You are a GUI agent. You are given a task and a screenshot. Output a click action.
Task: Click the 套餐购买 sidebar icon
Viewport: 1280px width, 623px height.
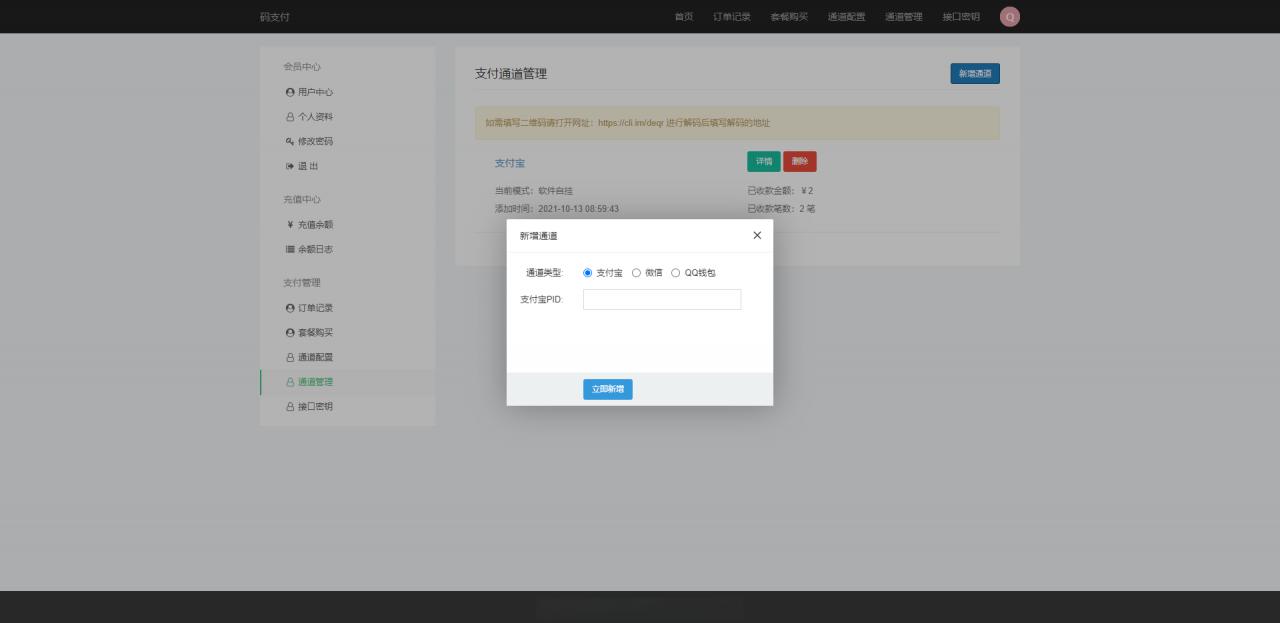click(x=290, y=333)
